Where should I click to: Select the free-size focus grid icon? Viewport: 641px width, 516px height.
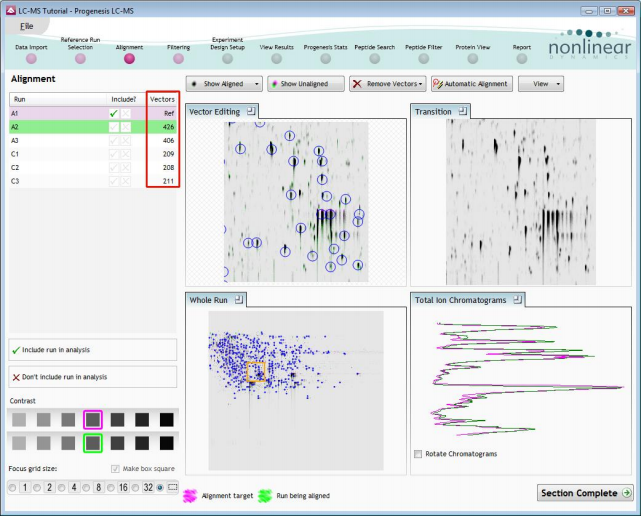[173, 487]
